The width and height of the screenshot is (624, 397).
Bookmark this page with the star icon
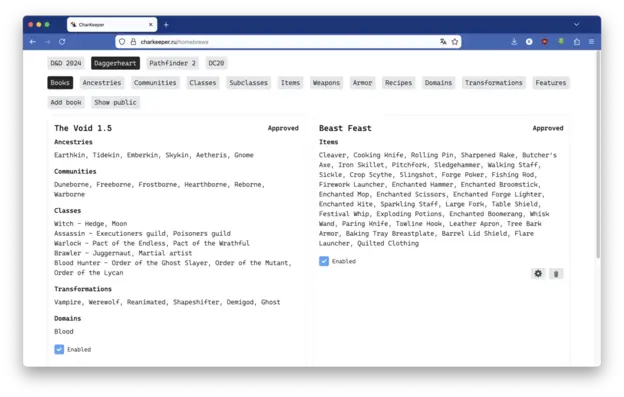point(455,42)
